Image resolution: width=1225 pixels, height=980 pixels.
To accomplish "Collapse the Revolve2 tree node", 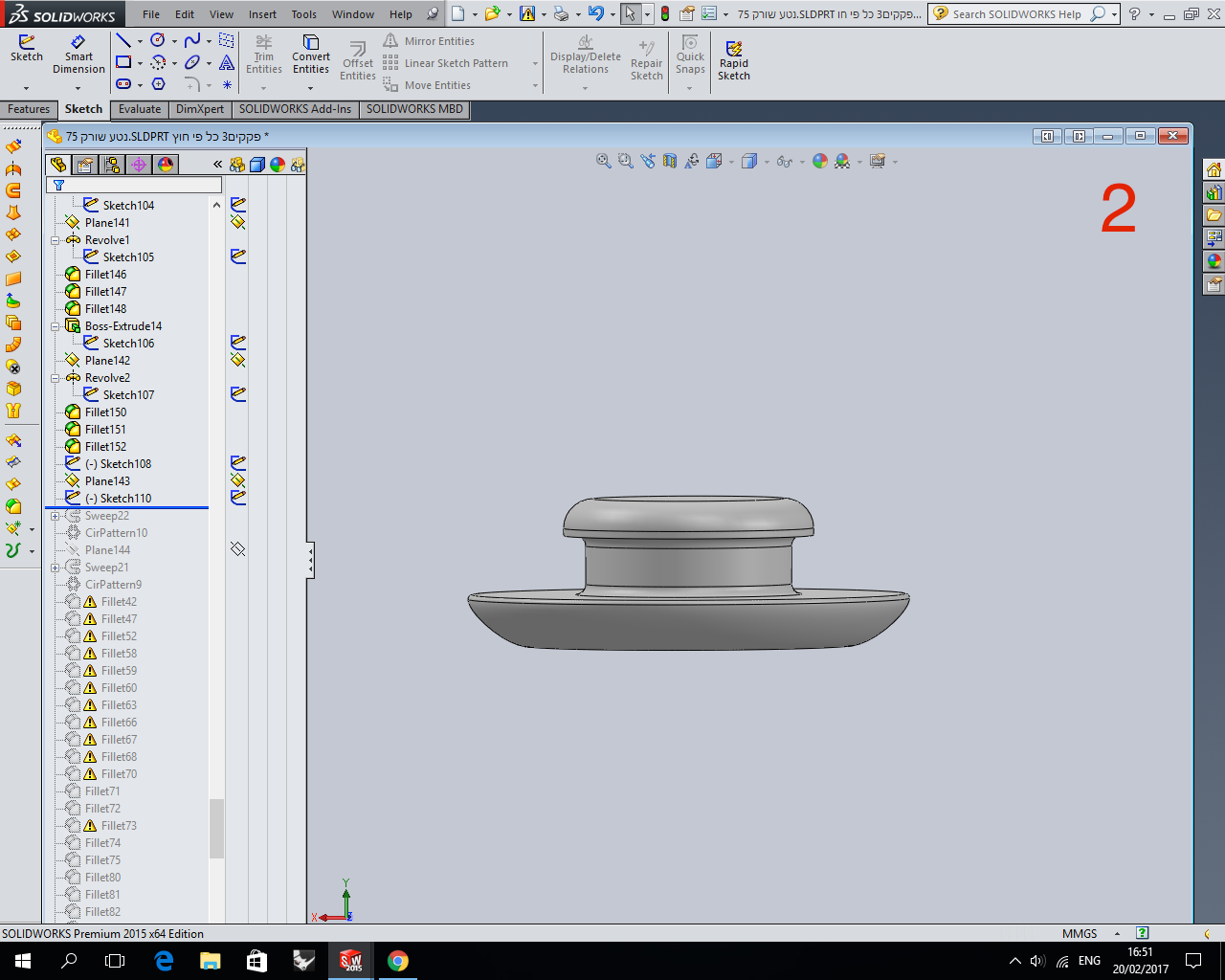I will click(56, 378).
